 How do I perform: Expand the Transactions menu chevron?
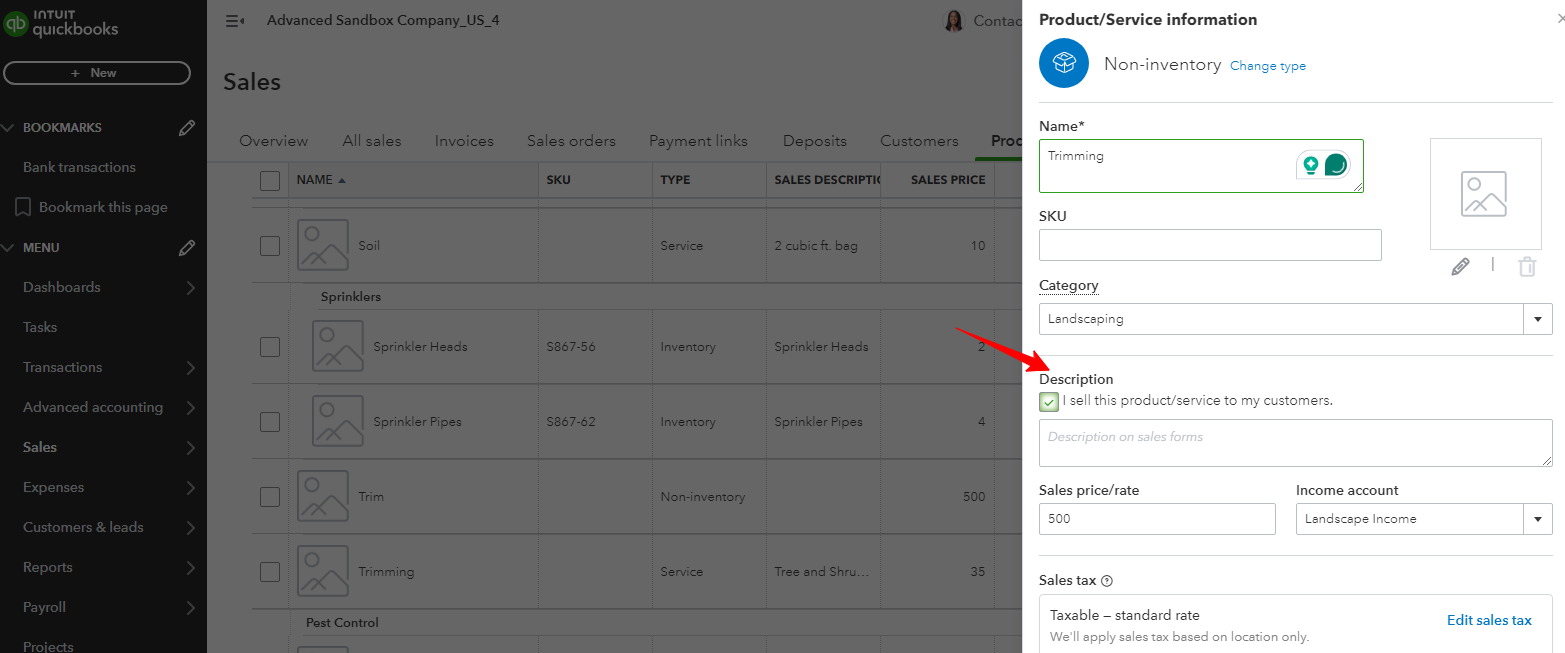click(x=190, y=368)
